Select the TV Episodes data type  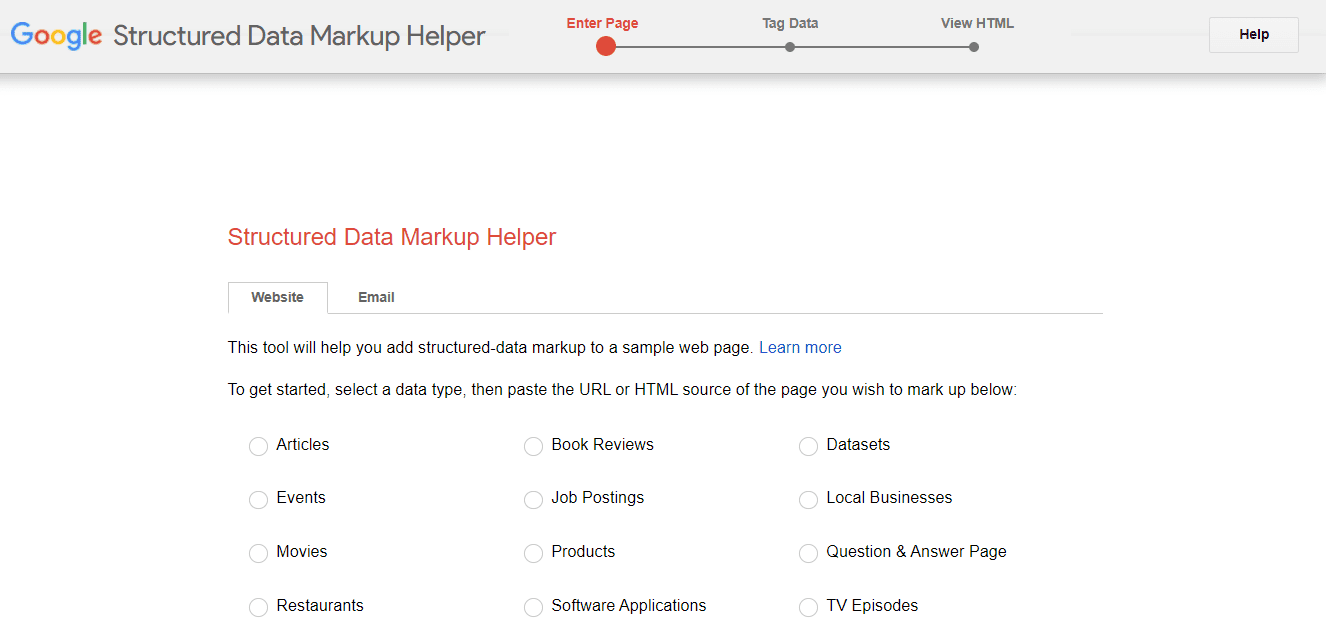[x=808, y=607]
